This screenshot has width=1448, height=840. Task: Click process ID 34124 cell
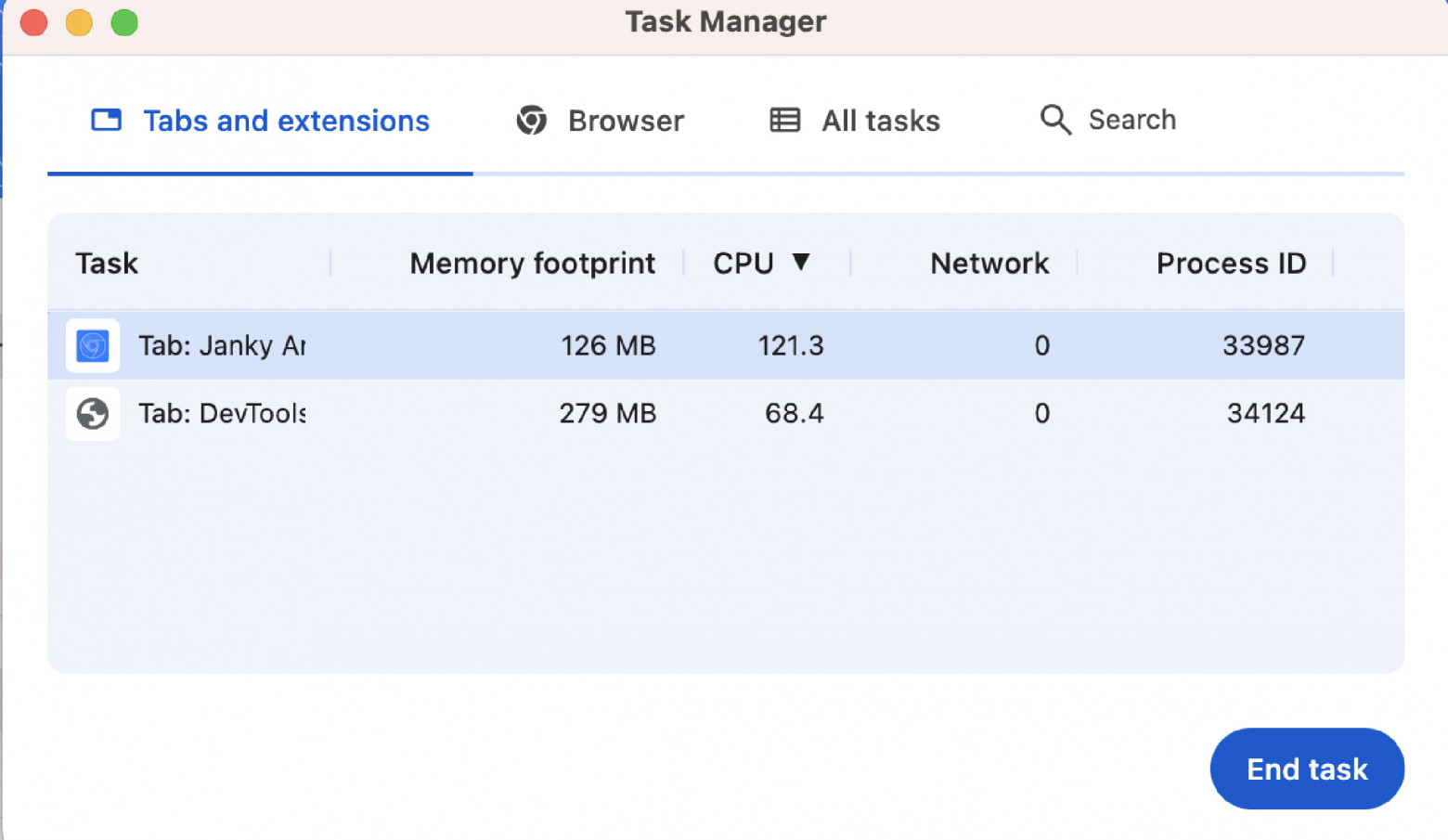[x=1265, y=413]
